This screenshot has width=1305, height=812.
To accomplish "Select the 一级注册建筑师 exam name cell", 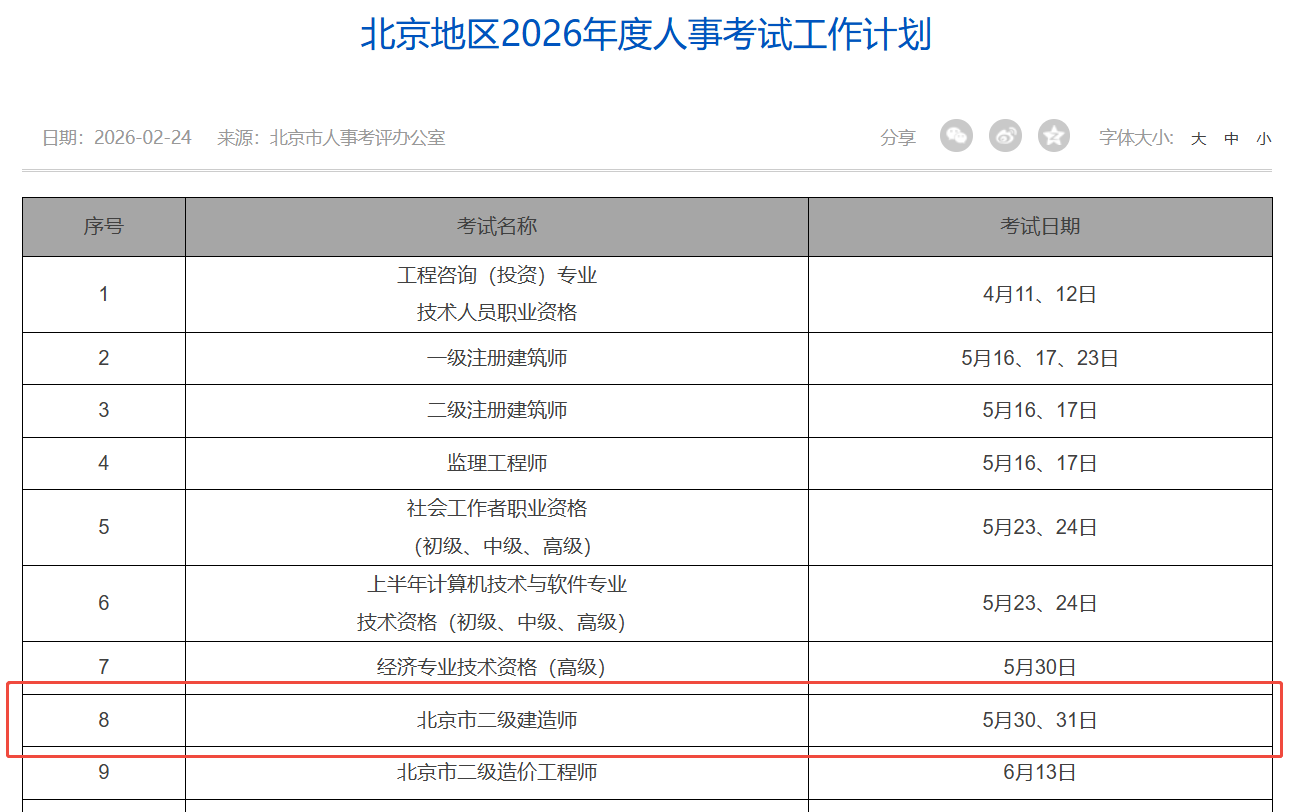I will (497, 358).
